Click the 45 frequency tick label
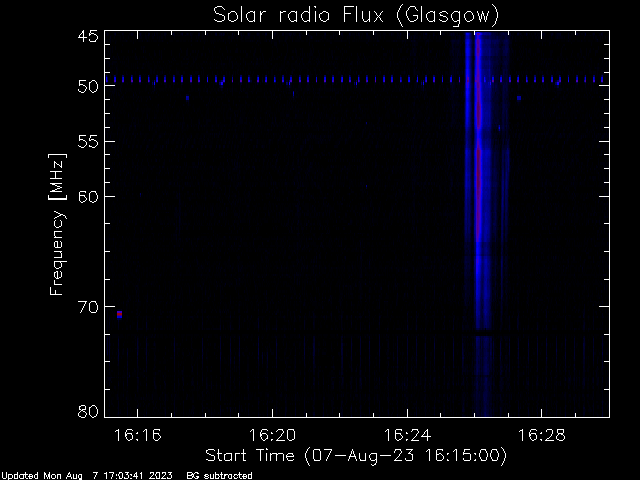The height and width of the screenshot is (480, 640). pyautogui.click(x=88, y=36)
